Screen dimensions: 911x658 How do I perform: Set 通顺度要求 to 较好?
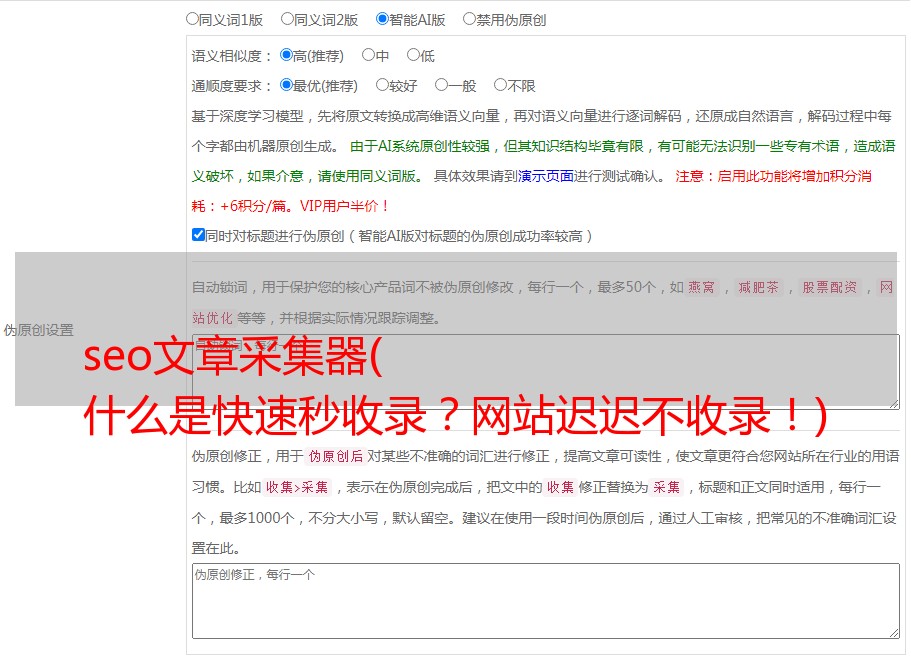(382, 85)
